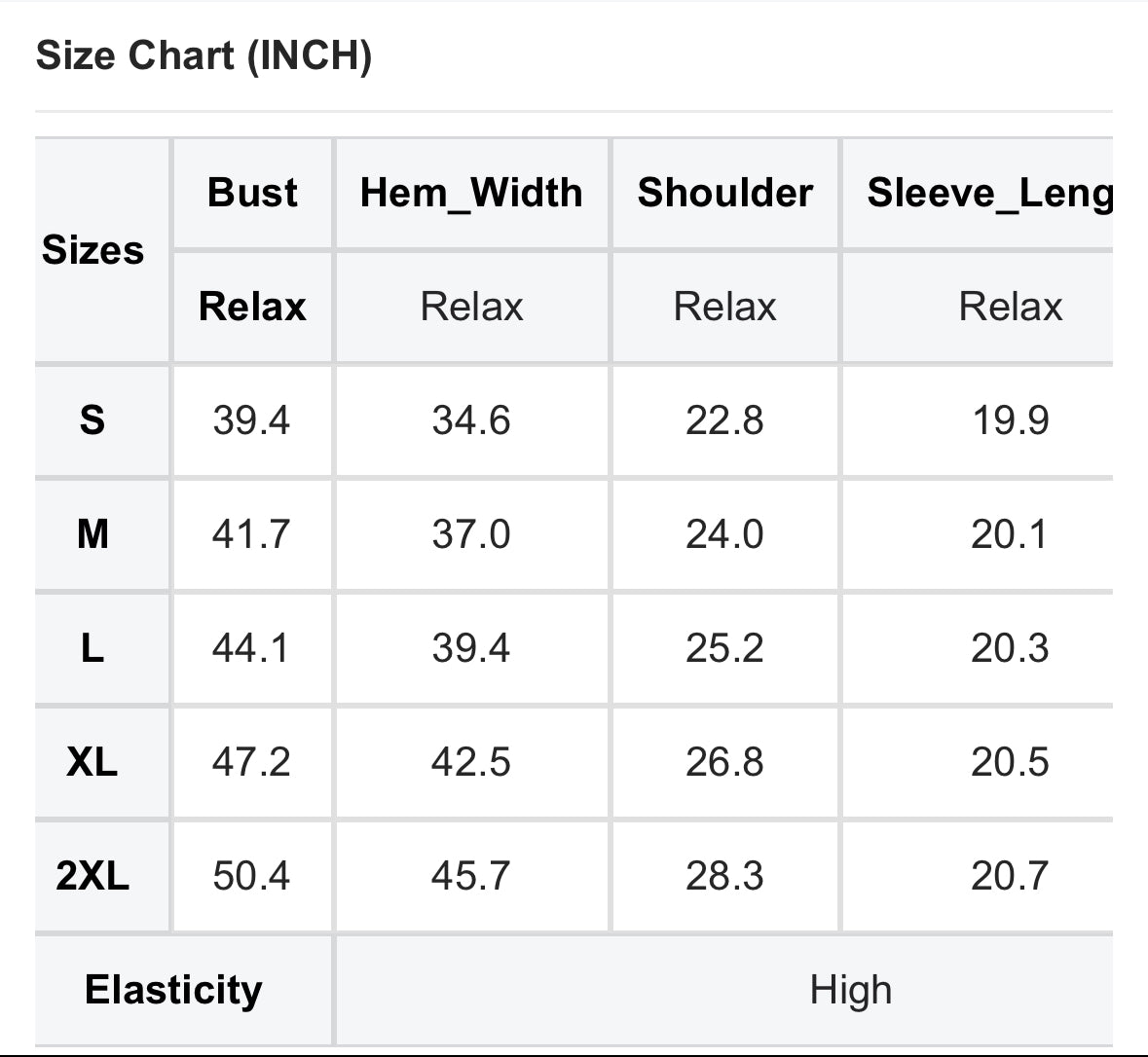Screen dimensions: 1148x1057
Task: Click the Shoulder column header
Action: click(x=724, y=193)
